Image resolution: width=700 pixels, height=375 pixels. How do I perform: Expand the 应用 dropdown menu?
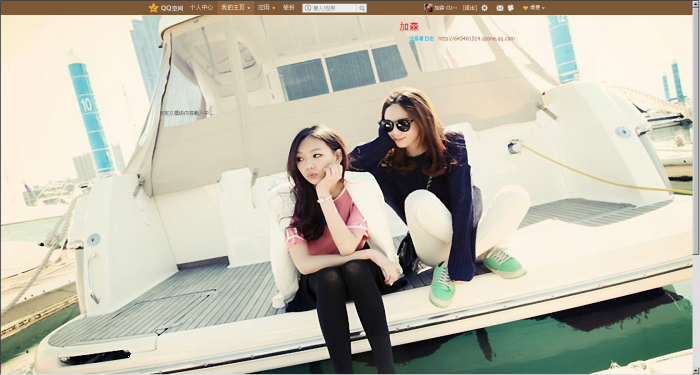click(266, 8)
